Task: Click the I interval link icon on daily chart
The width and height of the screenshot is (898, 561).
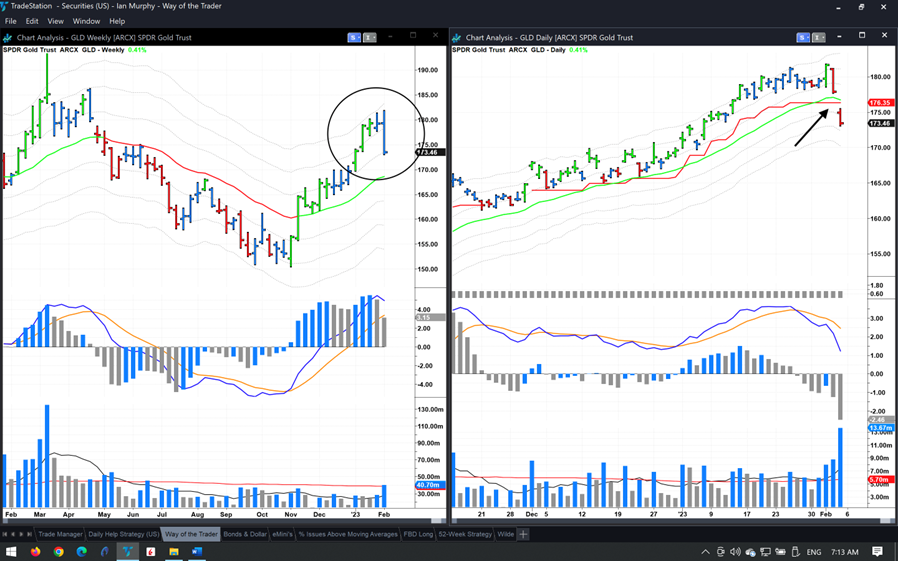Action: pyautogui.click(x=818, y=37)
